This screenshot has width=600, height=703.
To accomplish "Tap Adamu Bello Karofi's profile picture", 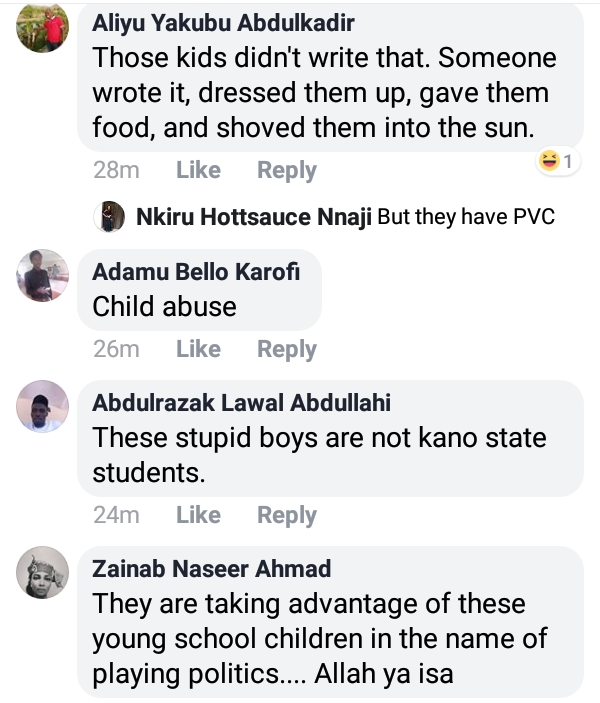I will point(43,274).
